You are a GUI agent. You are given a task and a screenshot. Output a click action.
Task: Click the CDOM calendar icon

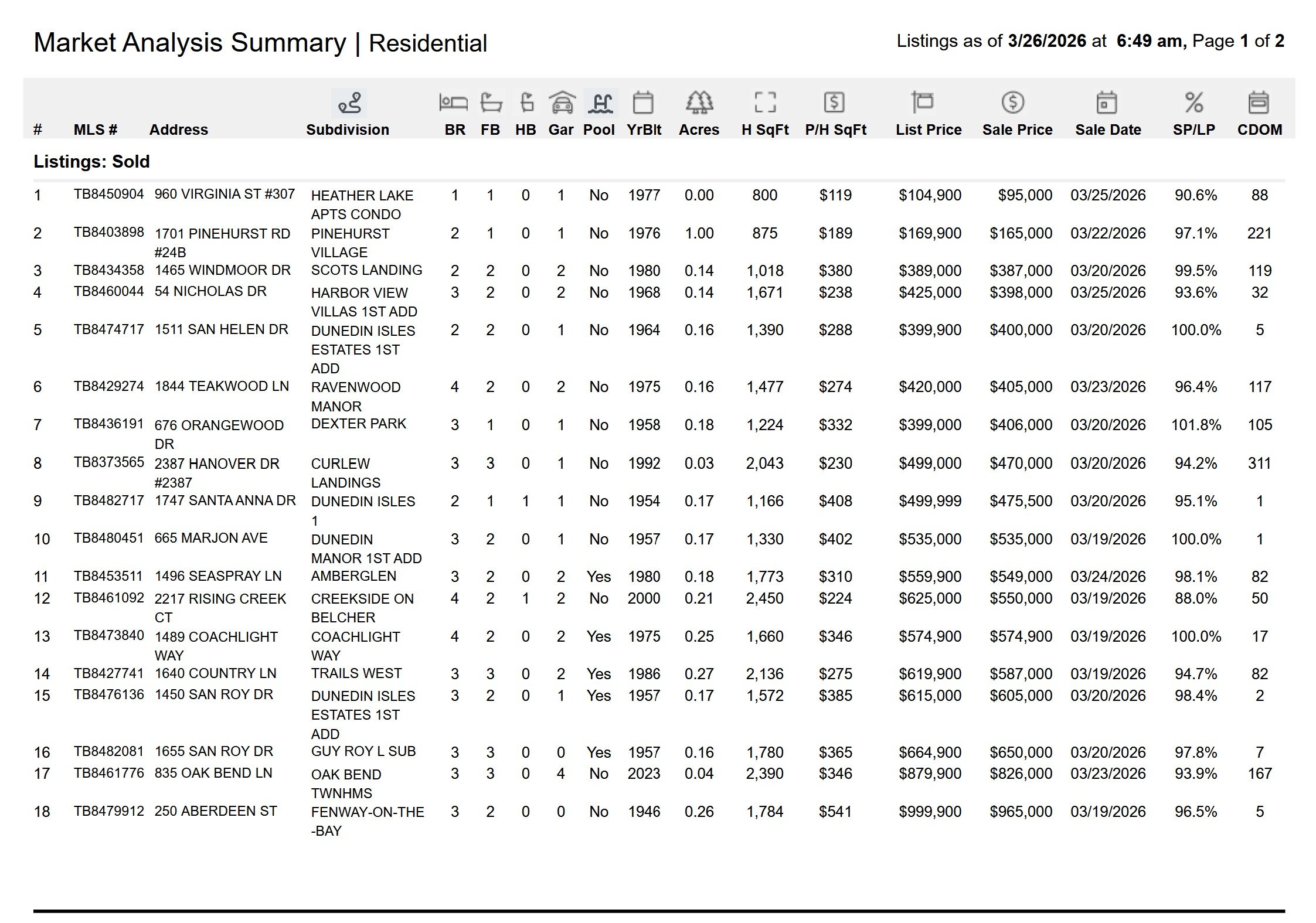point(1259,103)
